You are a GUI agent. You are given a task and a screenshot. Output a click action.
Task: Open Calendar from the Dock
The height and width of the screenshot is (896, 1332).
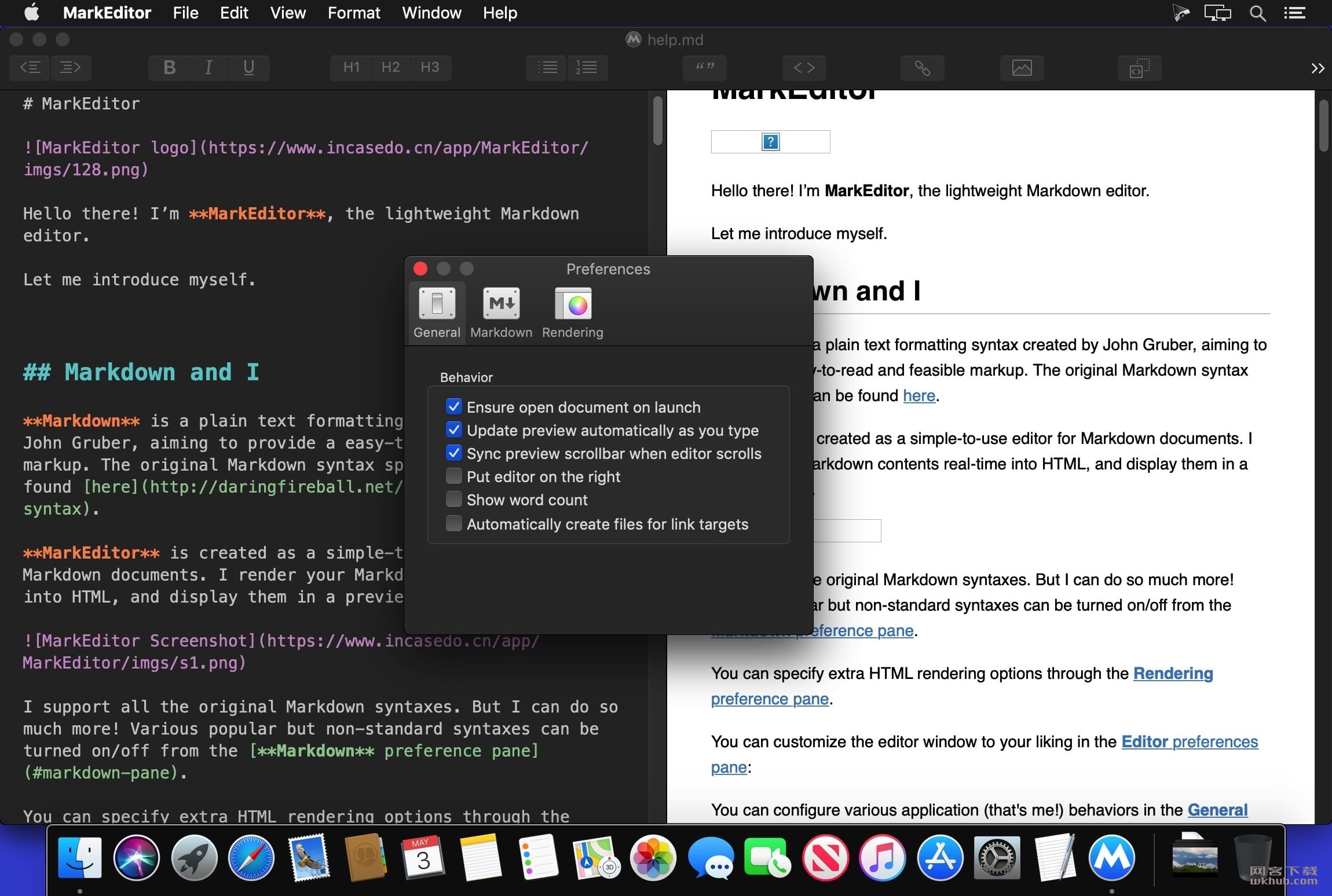click(x=423, y=857)
